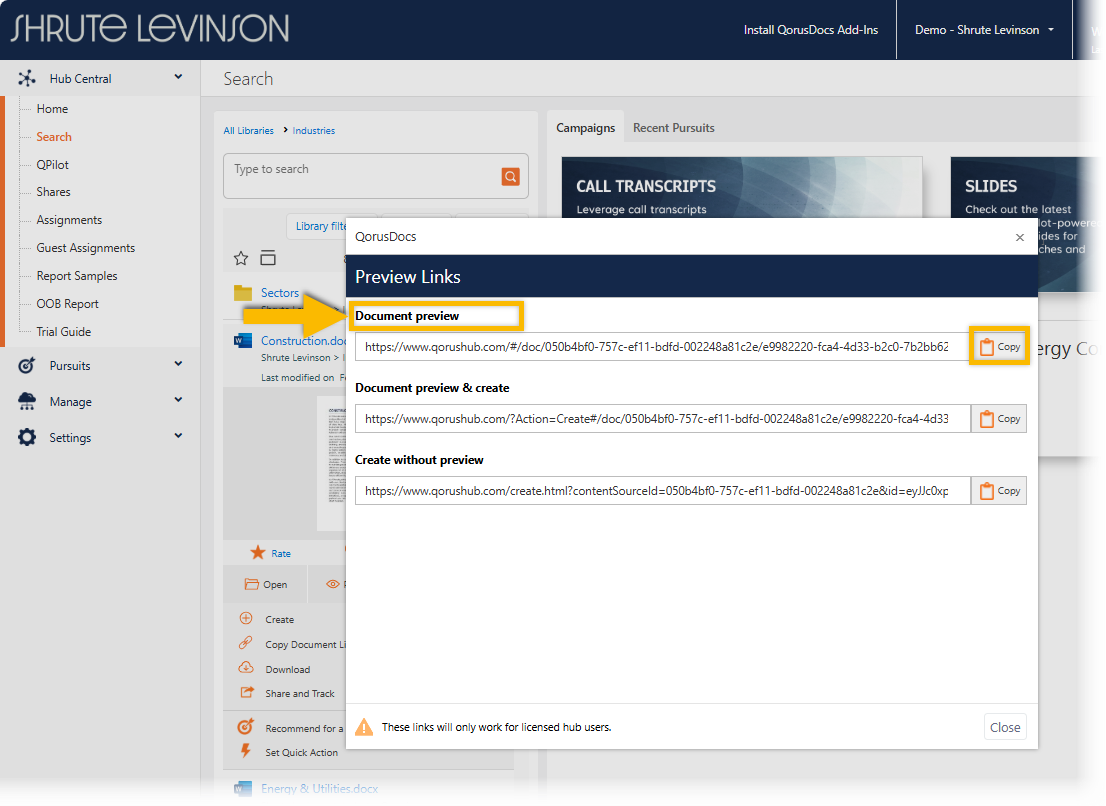Copy the Document preview link
The image size is (1106, 806).
coord(999,347)
